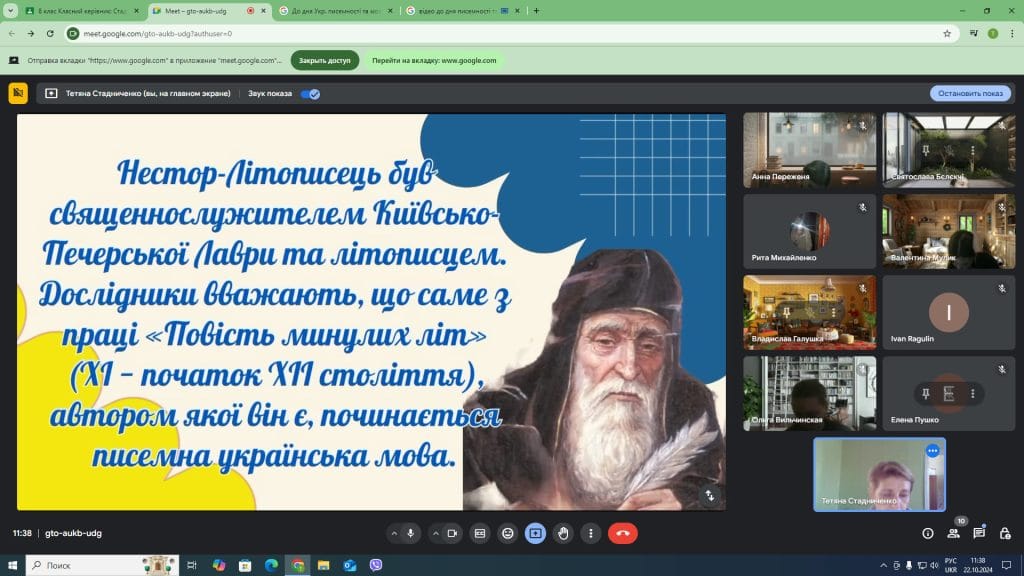Select Валентина Мулик's video tile
1024x576 pixels.
click(949, 231)
